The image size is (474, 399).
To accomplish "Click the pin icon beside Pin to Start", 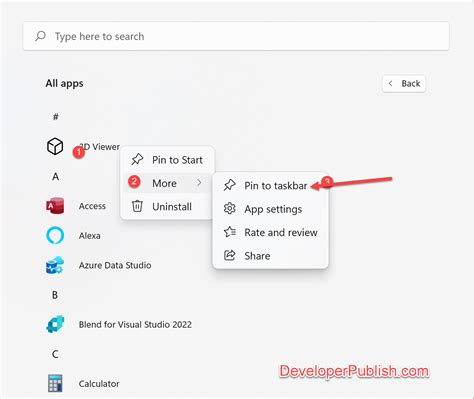I will click(137, 160).
